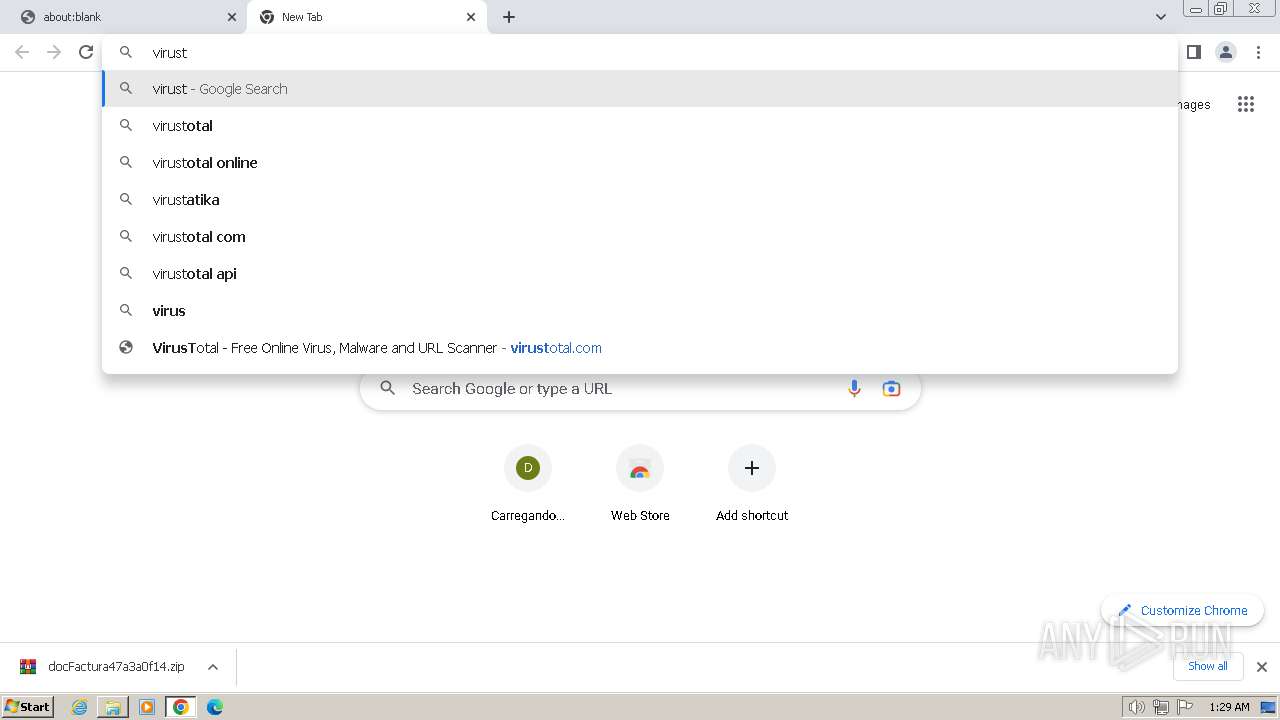The width and height of the screenshot is (1280, 720).
Task: Open File Explorer from taskbar
Action: [113, 707]
